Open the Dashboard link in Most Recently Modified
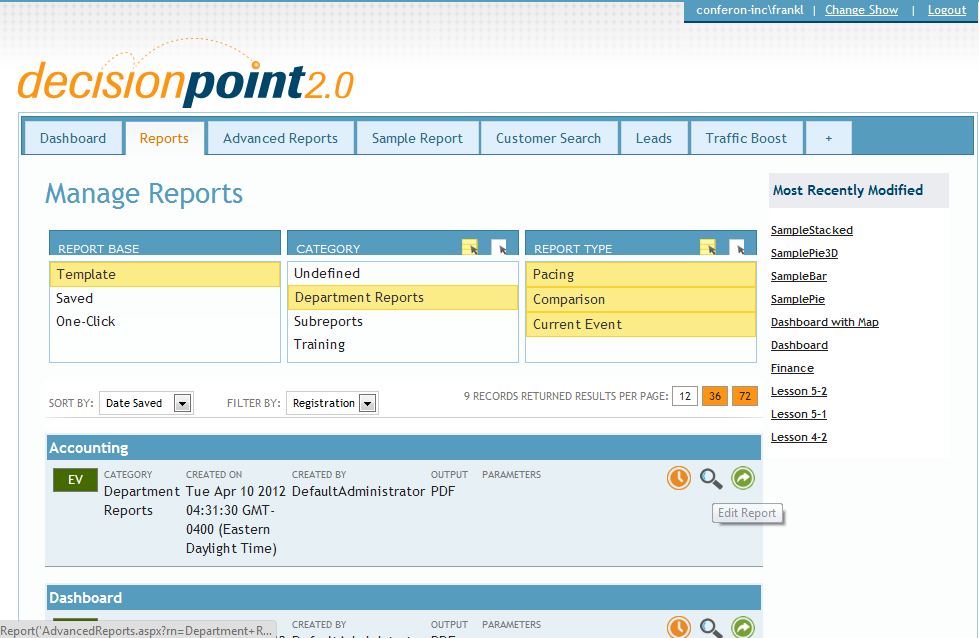The image size is (979, 638). 799,345
